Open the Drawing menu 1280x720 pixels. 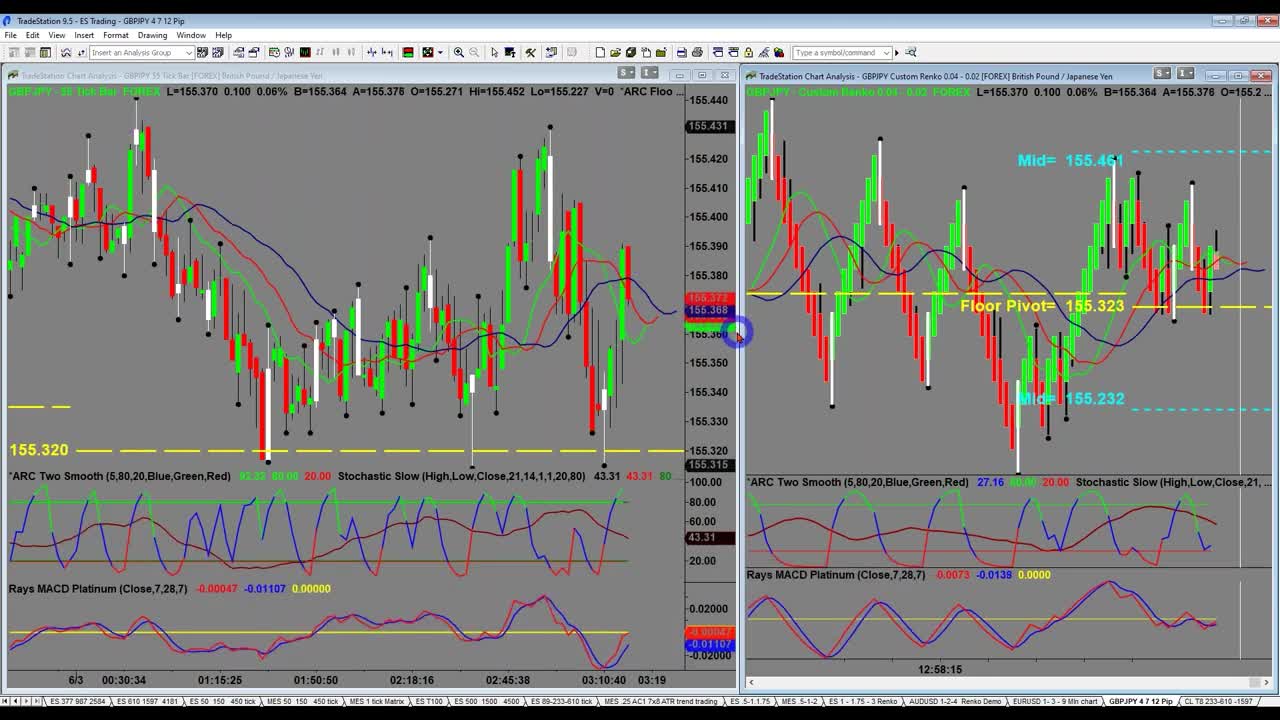coord(152,35)
